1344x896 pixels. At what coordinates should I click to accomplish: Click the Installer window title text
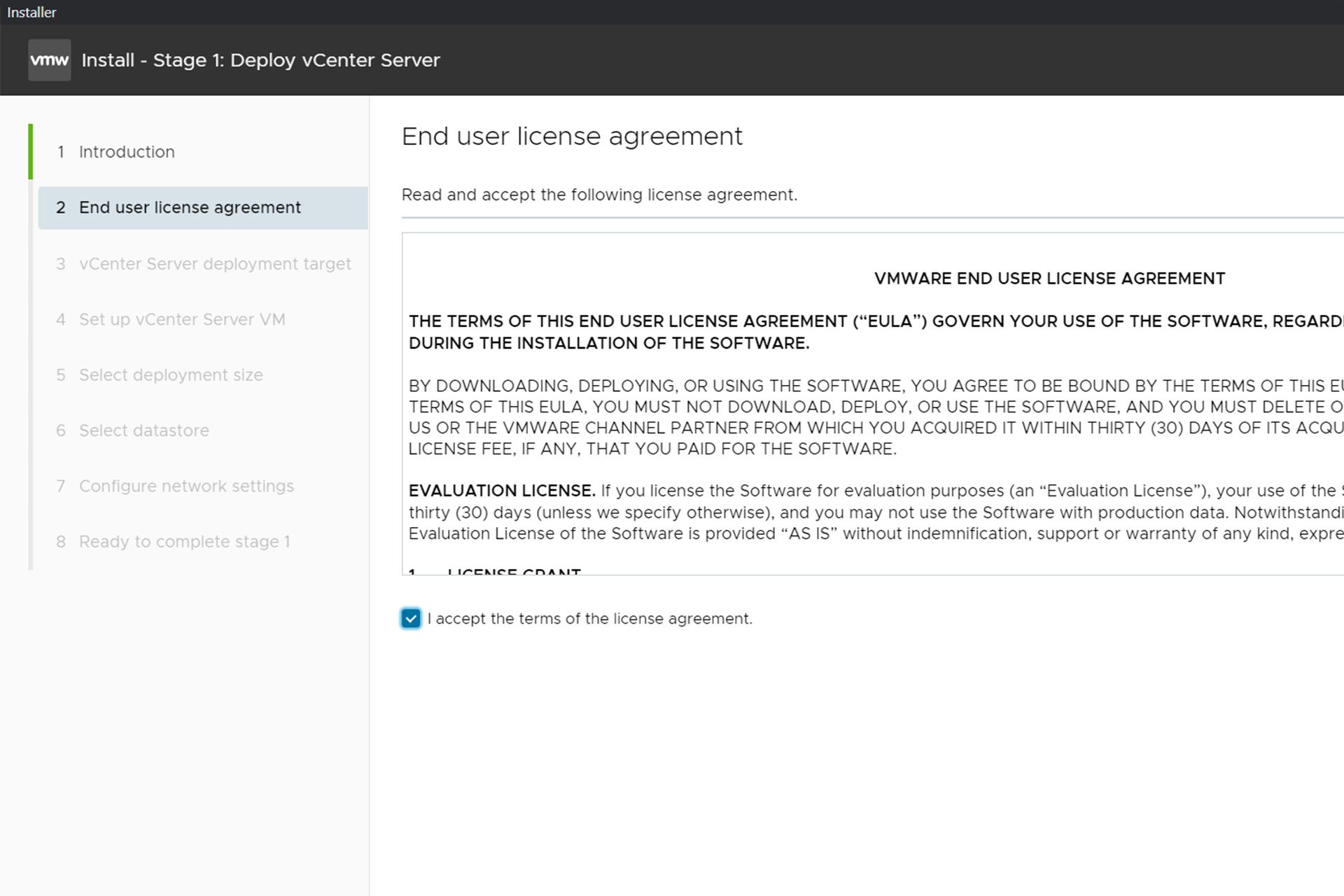click(x=31, y=12)
